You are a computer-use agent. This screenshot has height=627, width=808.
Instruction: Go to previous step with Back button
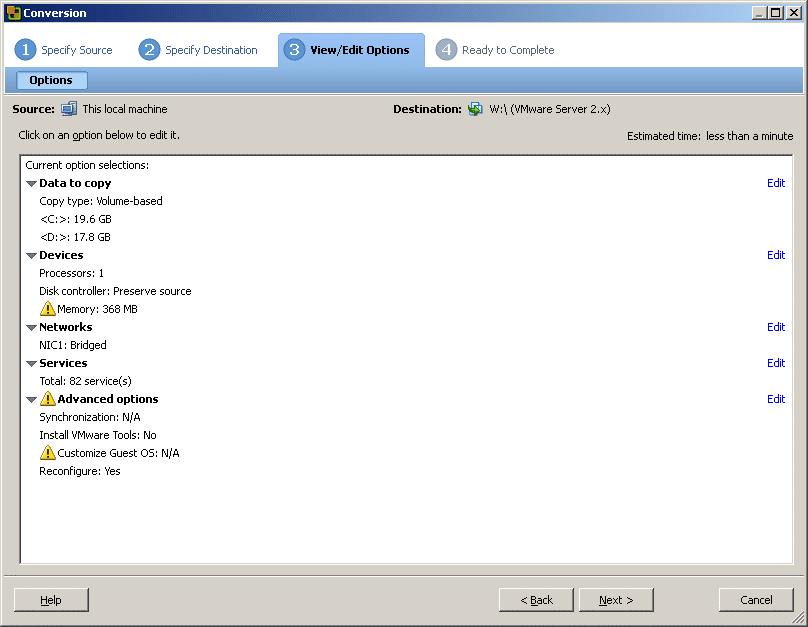pos(536,600)
